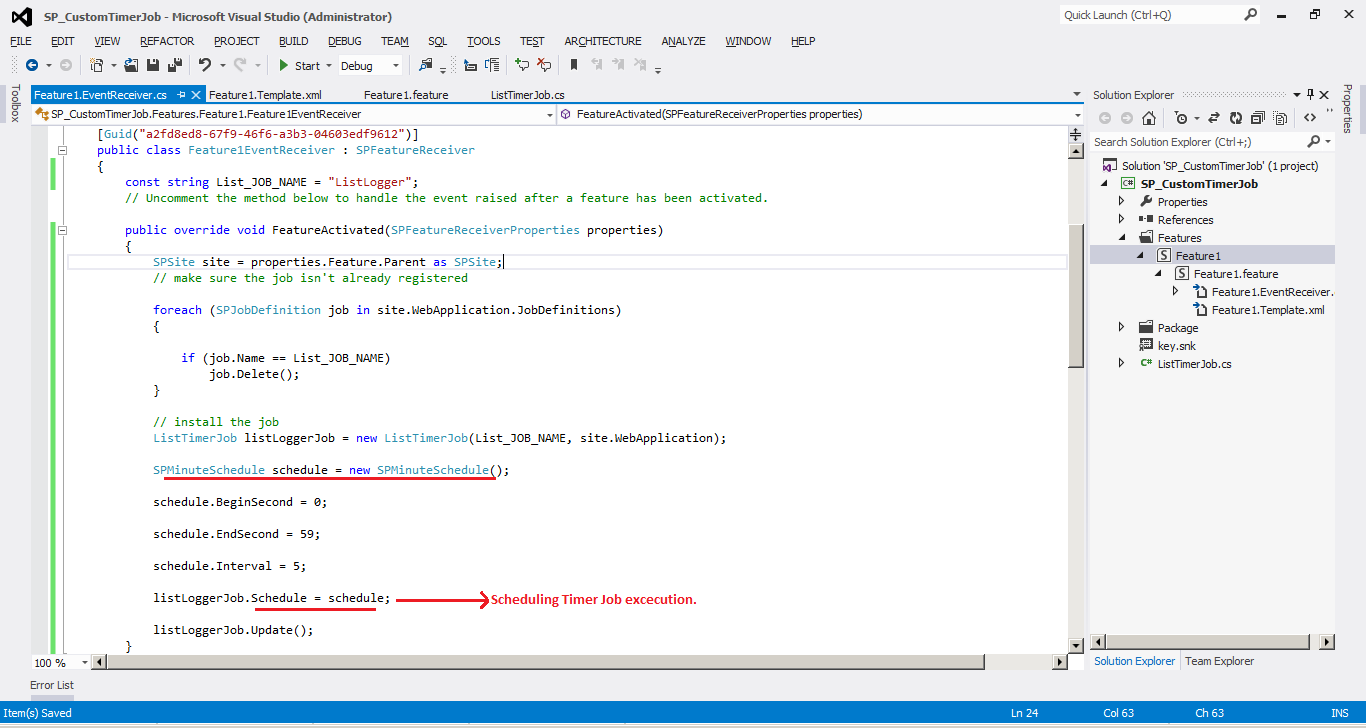Collapse the Features folder node

[1121, 238]
